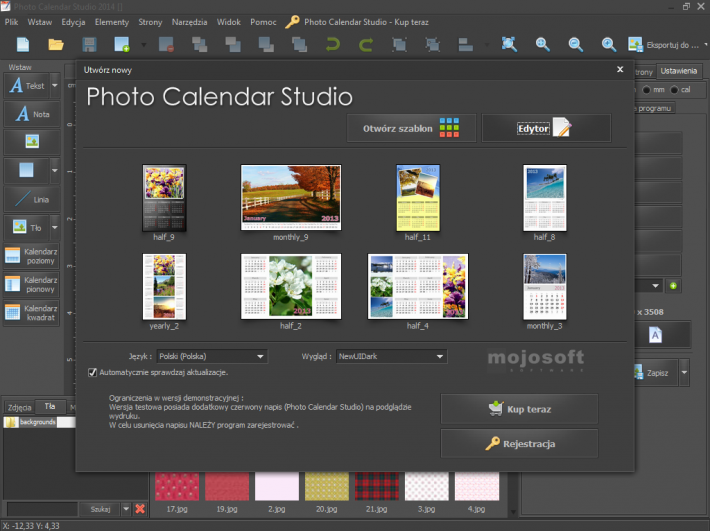The image size is (710, 531).
Task: Click the Tło background tool
Action: point(27,227)
